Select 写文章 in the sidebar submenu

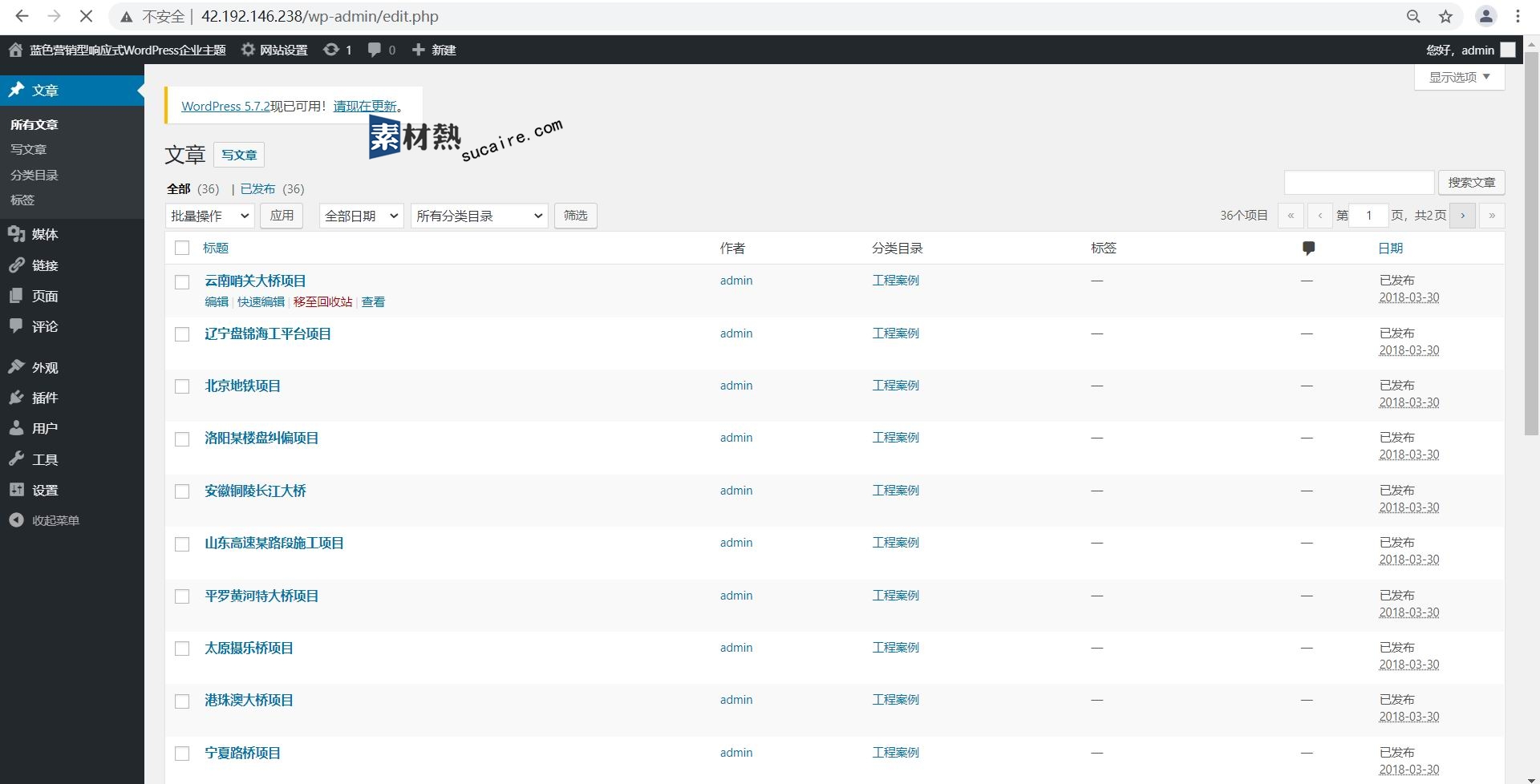tap(29, 149)
